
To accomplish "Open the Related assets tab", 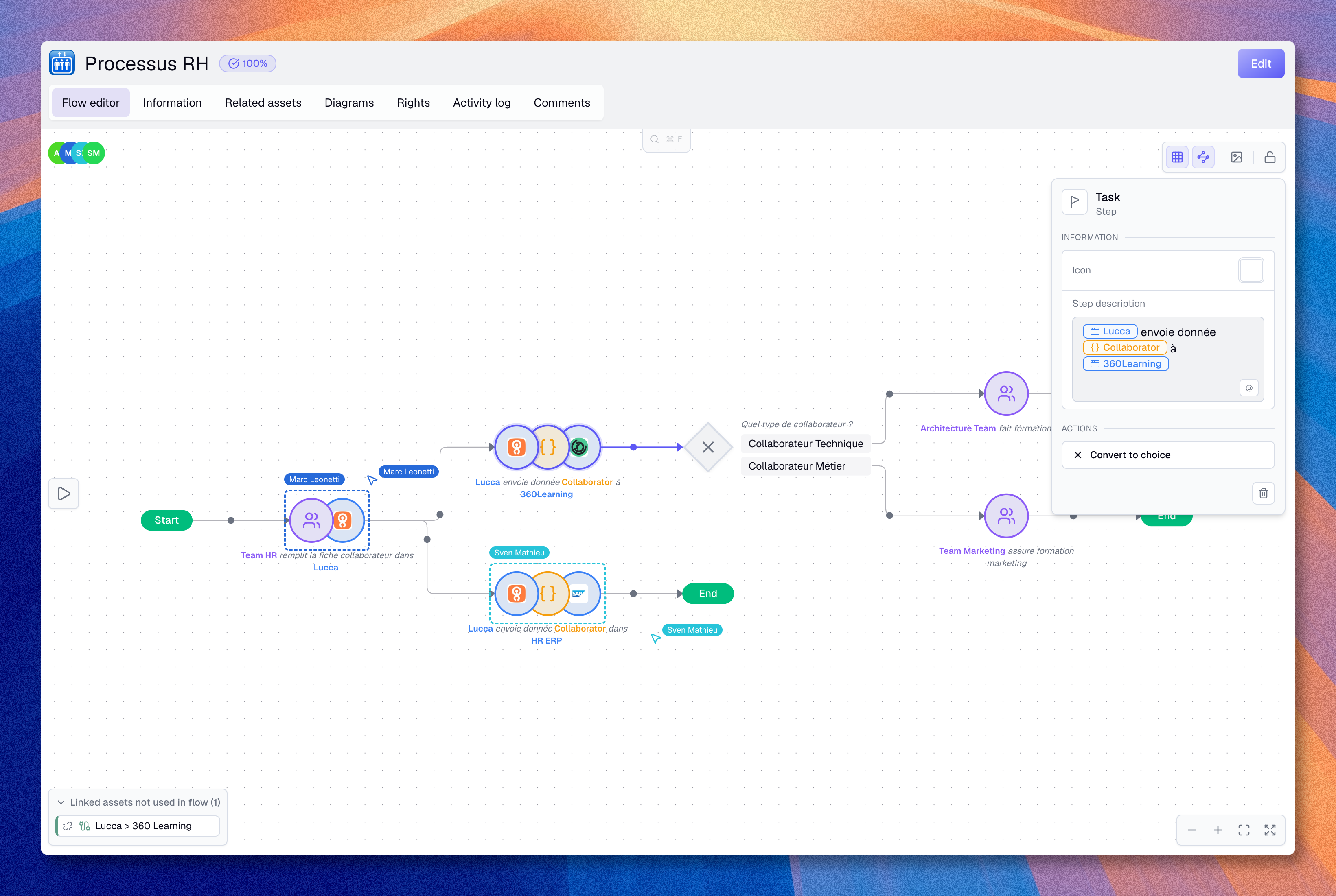I will (263, 103).
